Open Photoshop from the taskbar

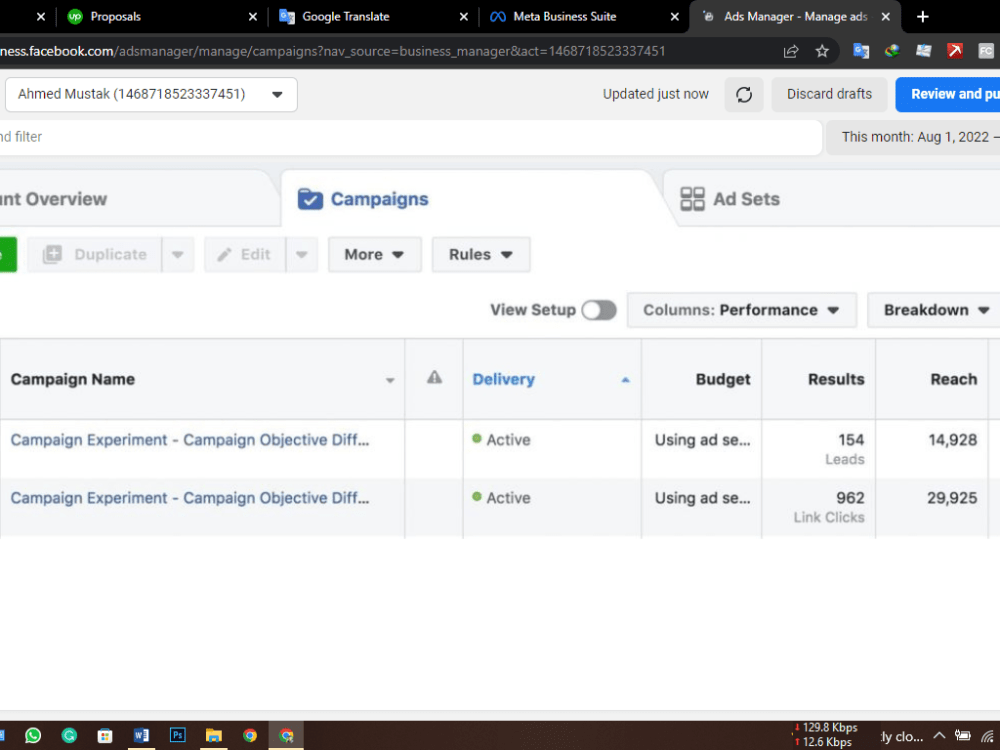coord(177,735)
